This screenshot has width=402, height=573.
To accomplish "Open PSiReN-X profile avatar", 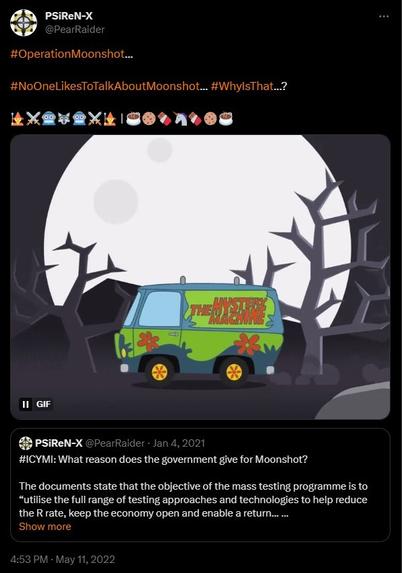I will pos(23,23).
